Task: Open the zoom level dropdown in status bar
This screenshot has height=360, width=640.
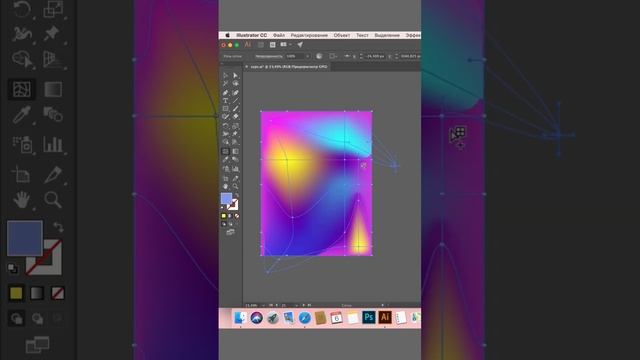Action: (x=263, y=305)
